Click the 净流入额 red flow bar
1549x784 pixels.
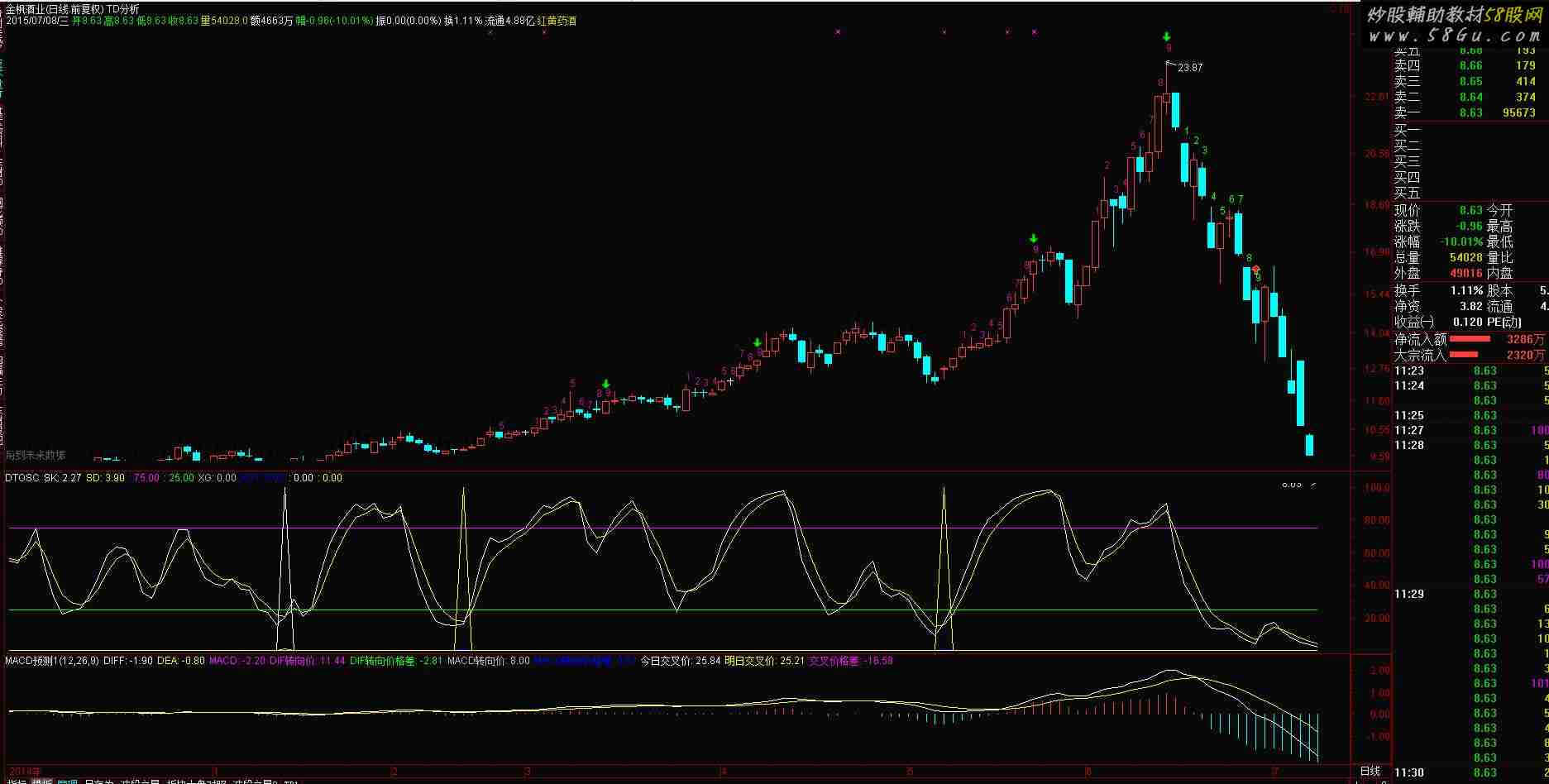pos(1470,339)
